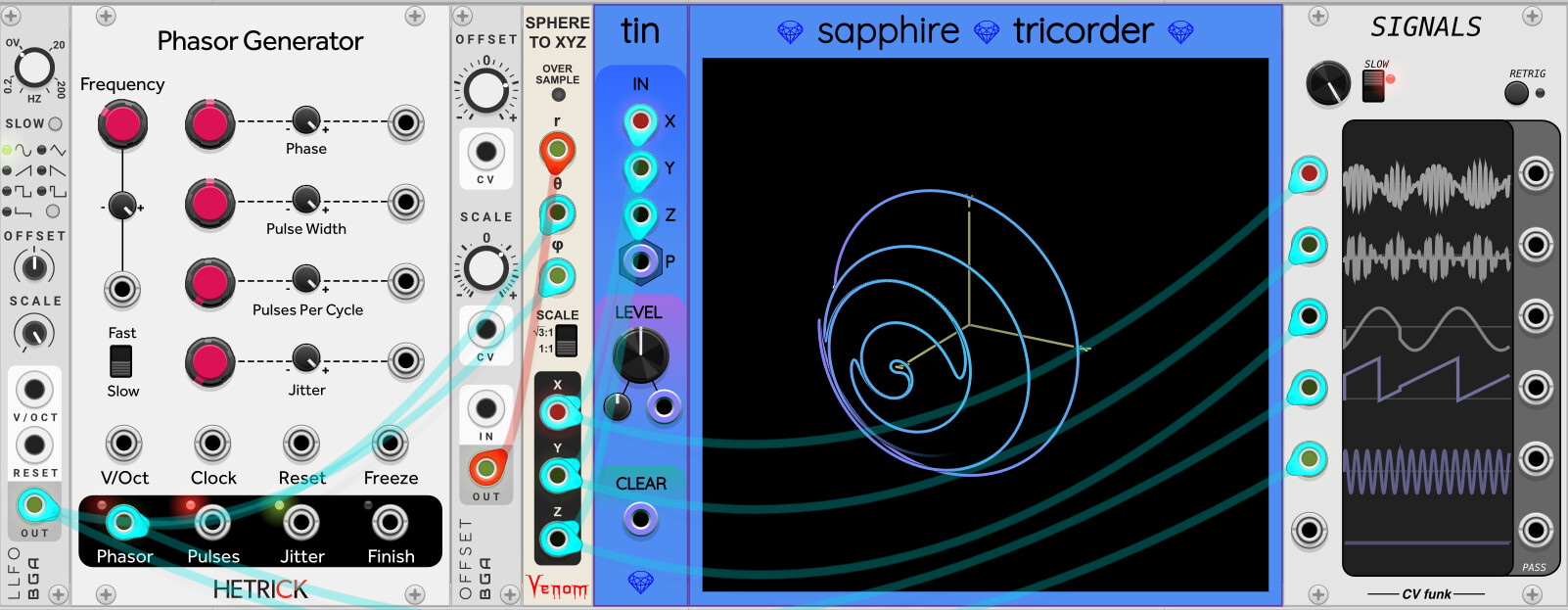The height and width of the screenshot is (610, 1568).
Task: Click the LFO RESET input jack
Action: click(34, 446)
